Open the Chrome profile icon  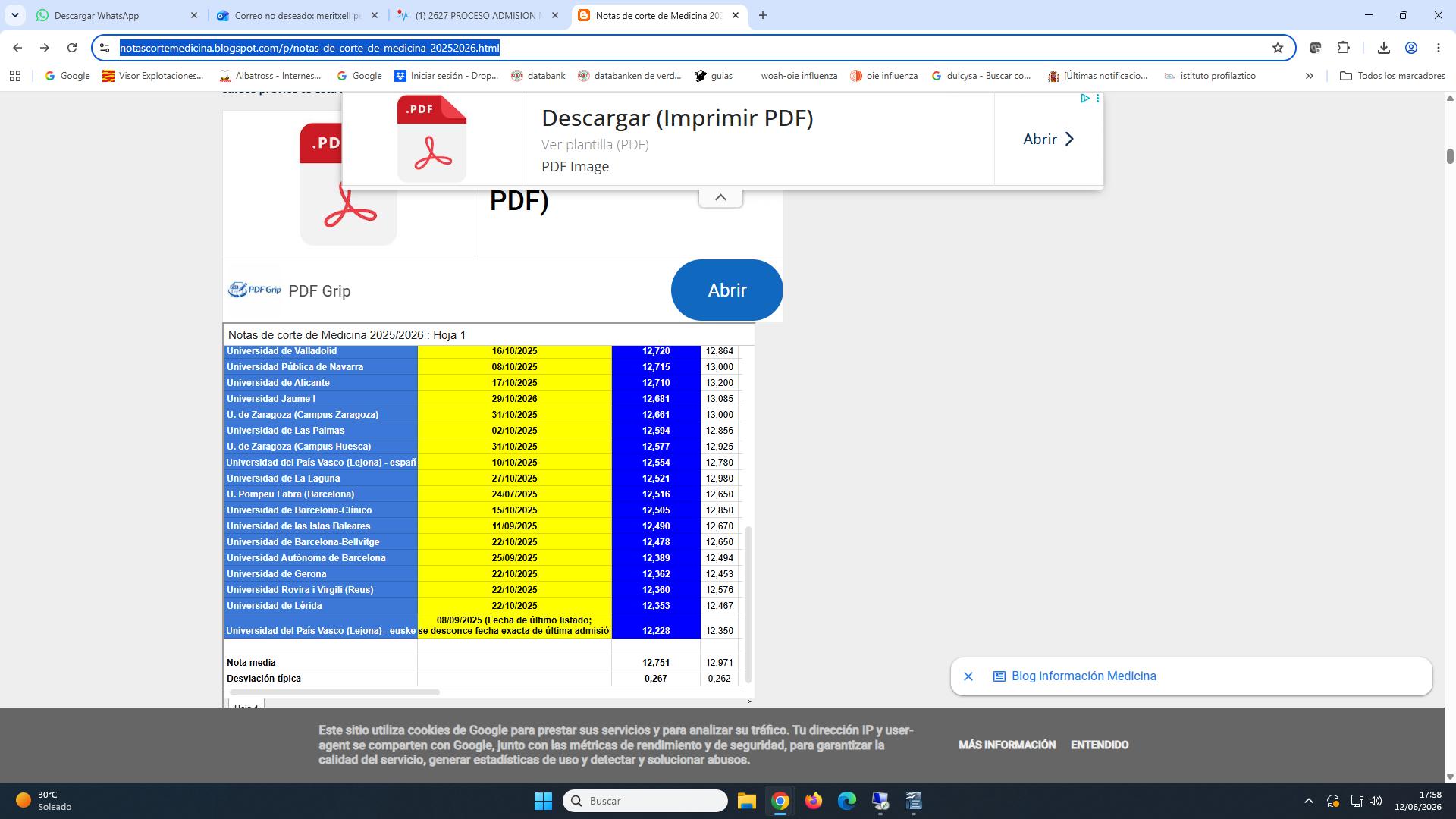click(x=1411, y=48)
